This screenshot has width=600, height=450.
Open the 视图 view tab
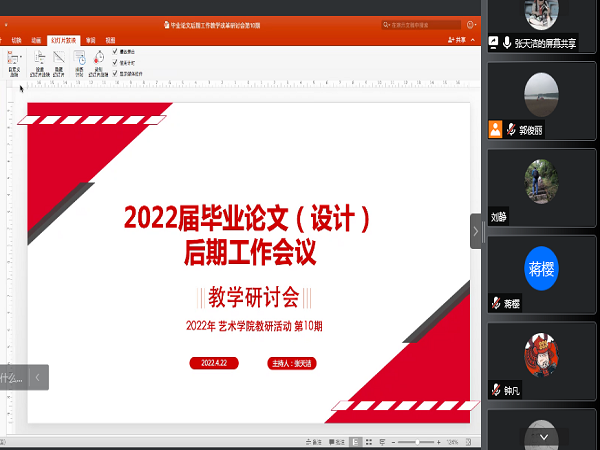click(110, 40)
